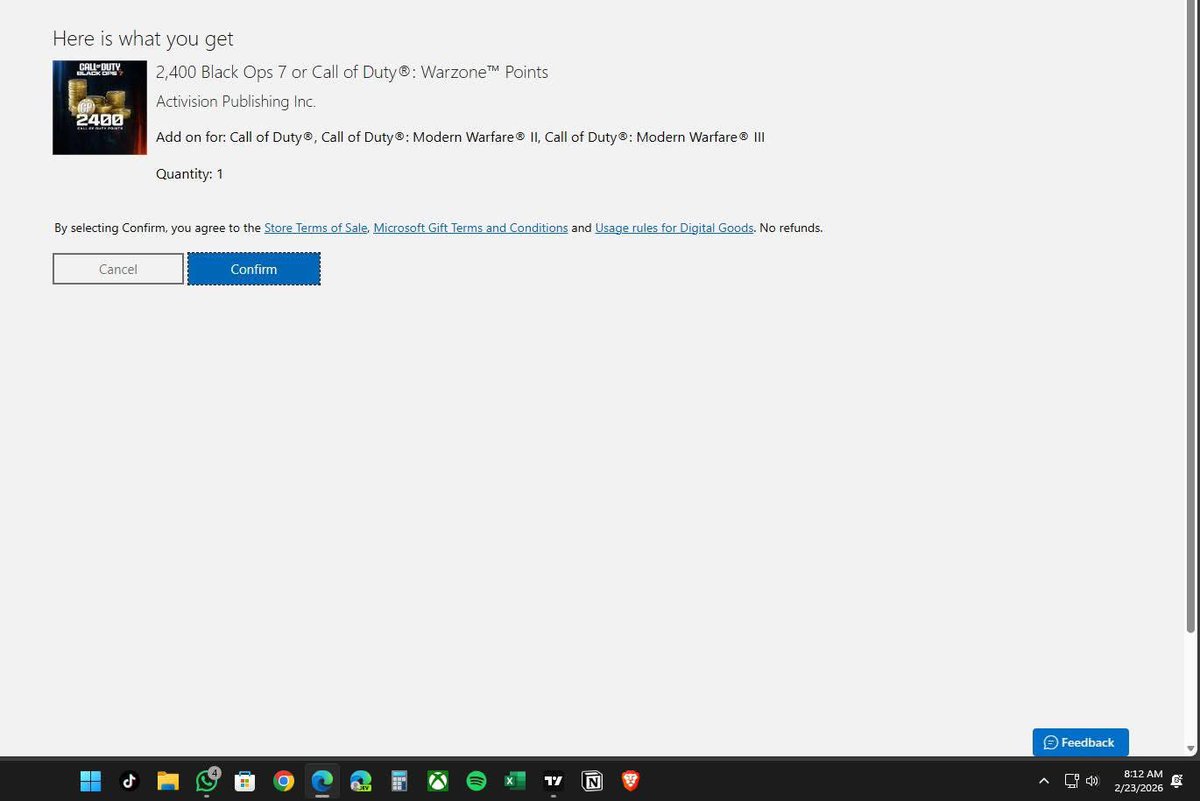
Task: Cancel the purchase
Action: (118, 269)
